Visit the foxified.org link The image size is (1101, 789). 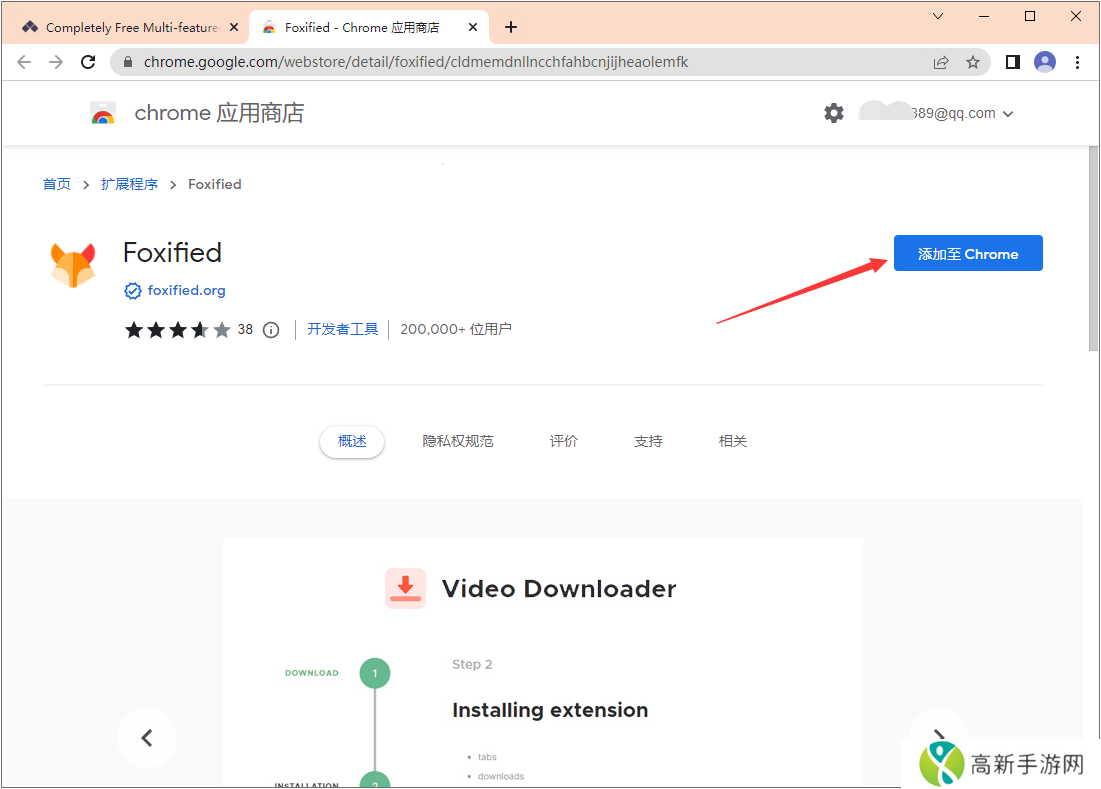tap(185, 290)
